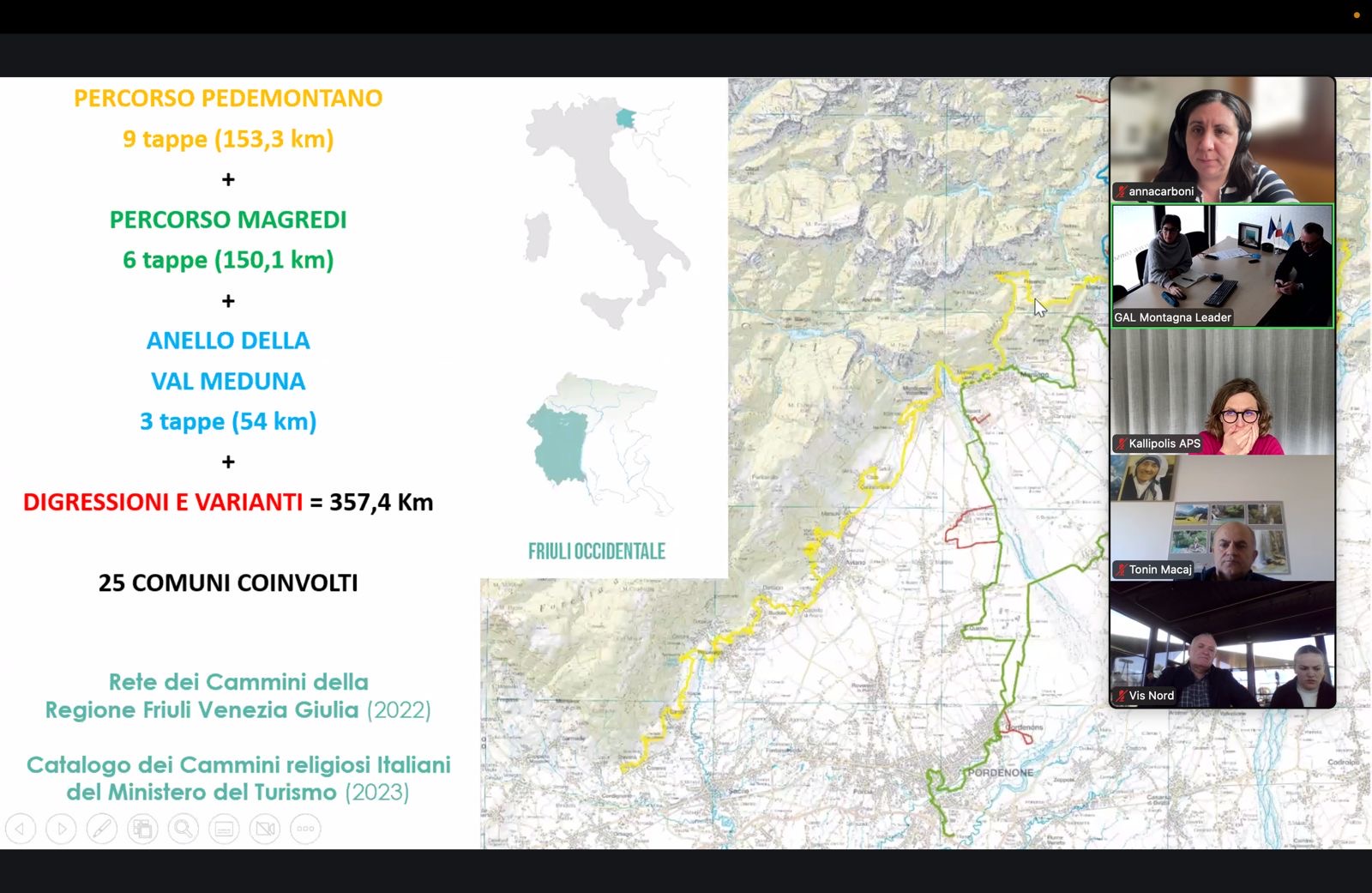Open more slideshow options menu

coord(305,829)
